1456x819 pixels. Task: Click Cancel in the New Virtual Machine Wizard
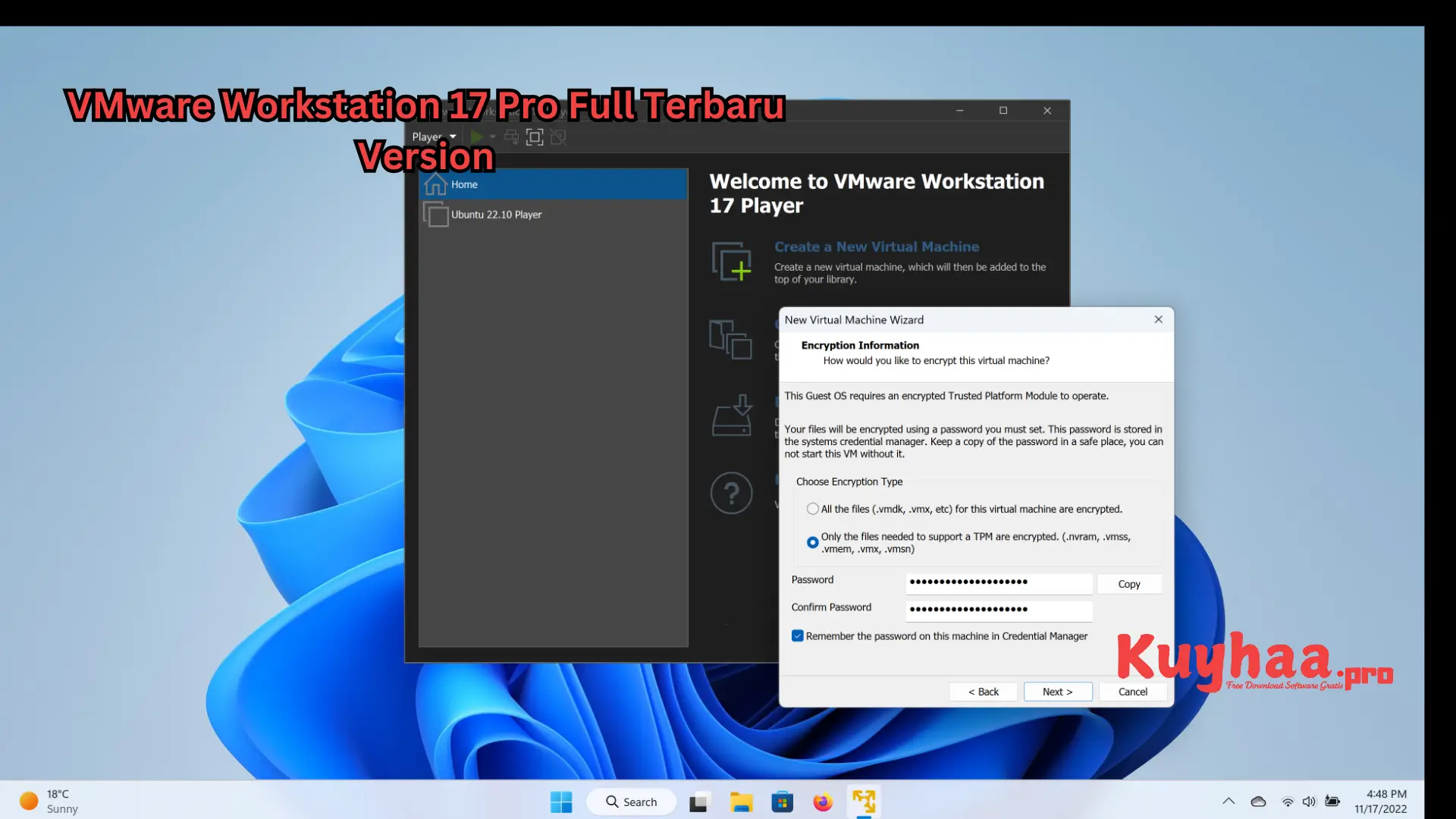pos(1132,692)
